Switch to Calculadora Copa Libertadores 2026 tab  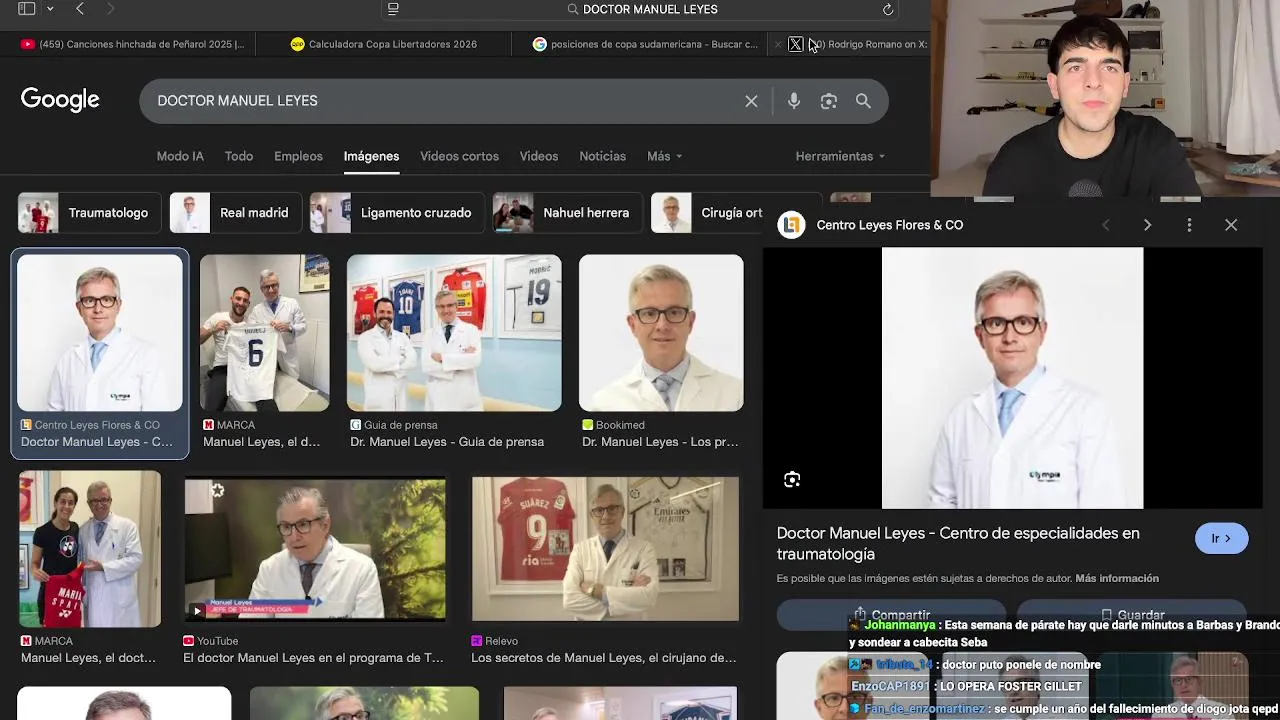pyautogui.click(x=383, y=44)
